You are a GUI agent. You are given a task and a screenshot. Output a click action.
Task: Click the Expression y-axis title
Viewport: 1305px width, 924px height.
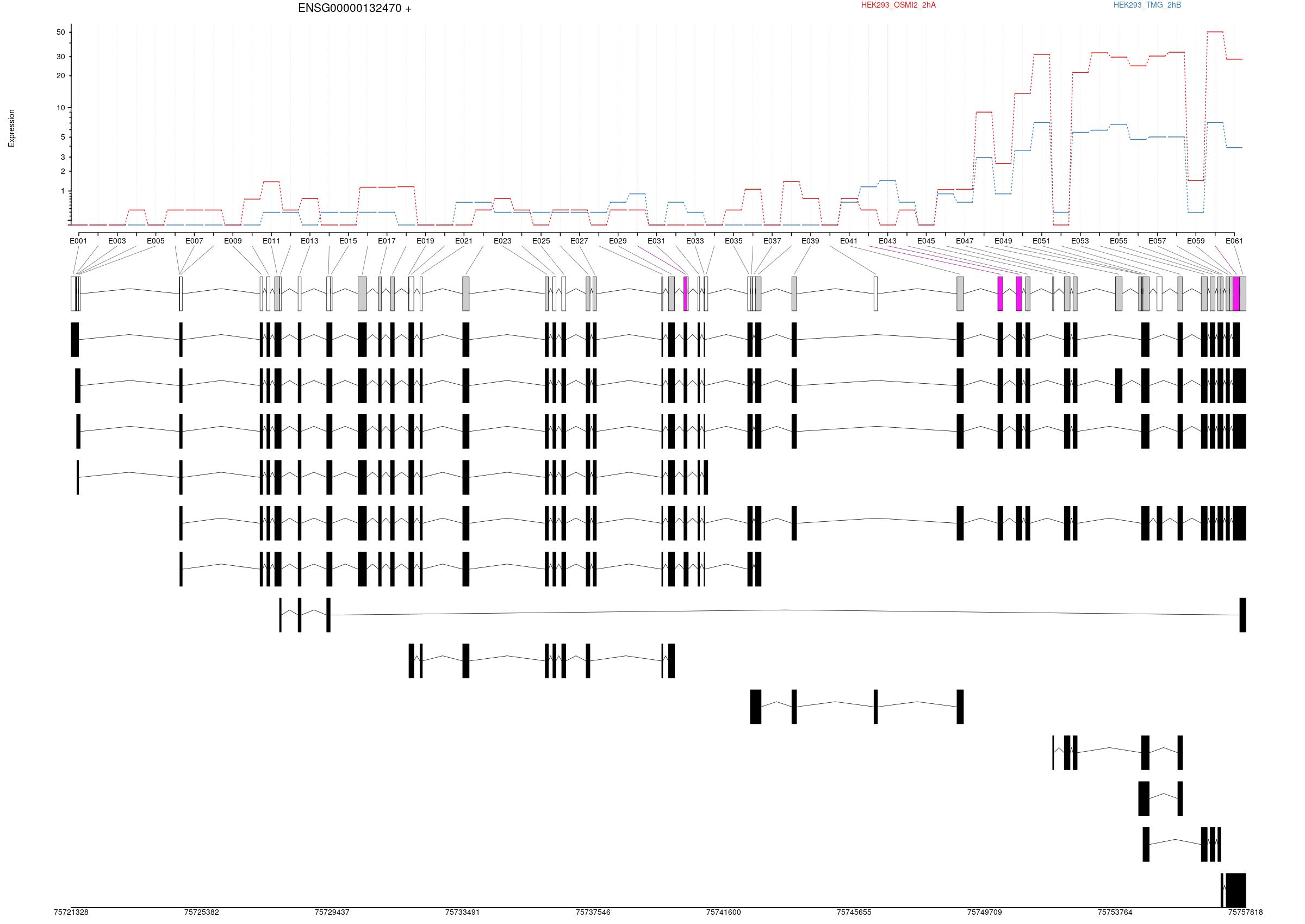coord(11,129)
